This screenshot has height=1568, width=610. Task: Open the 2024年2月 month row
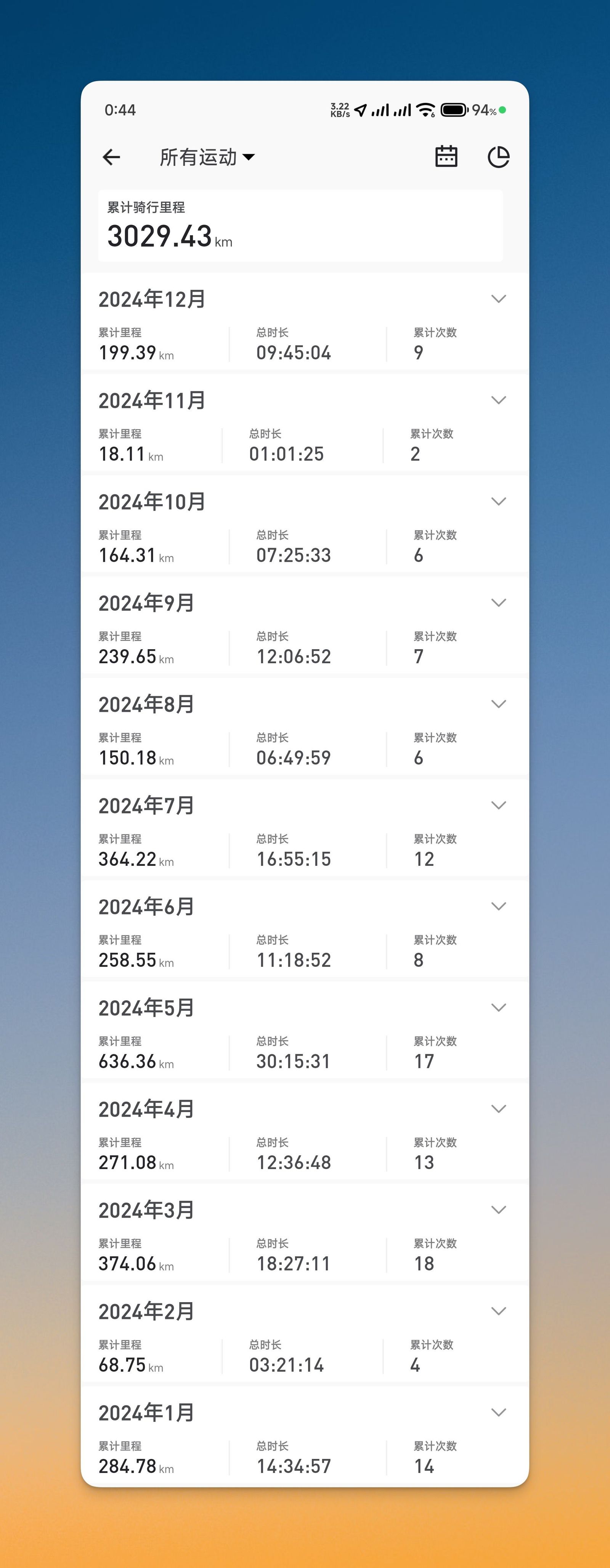point(305,1335)
